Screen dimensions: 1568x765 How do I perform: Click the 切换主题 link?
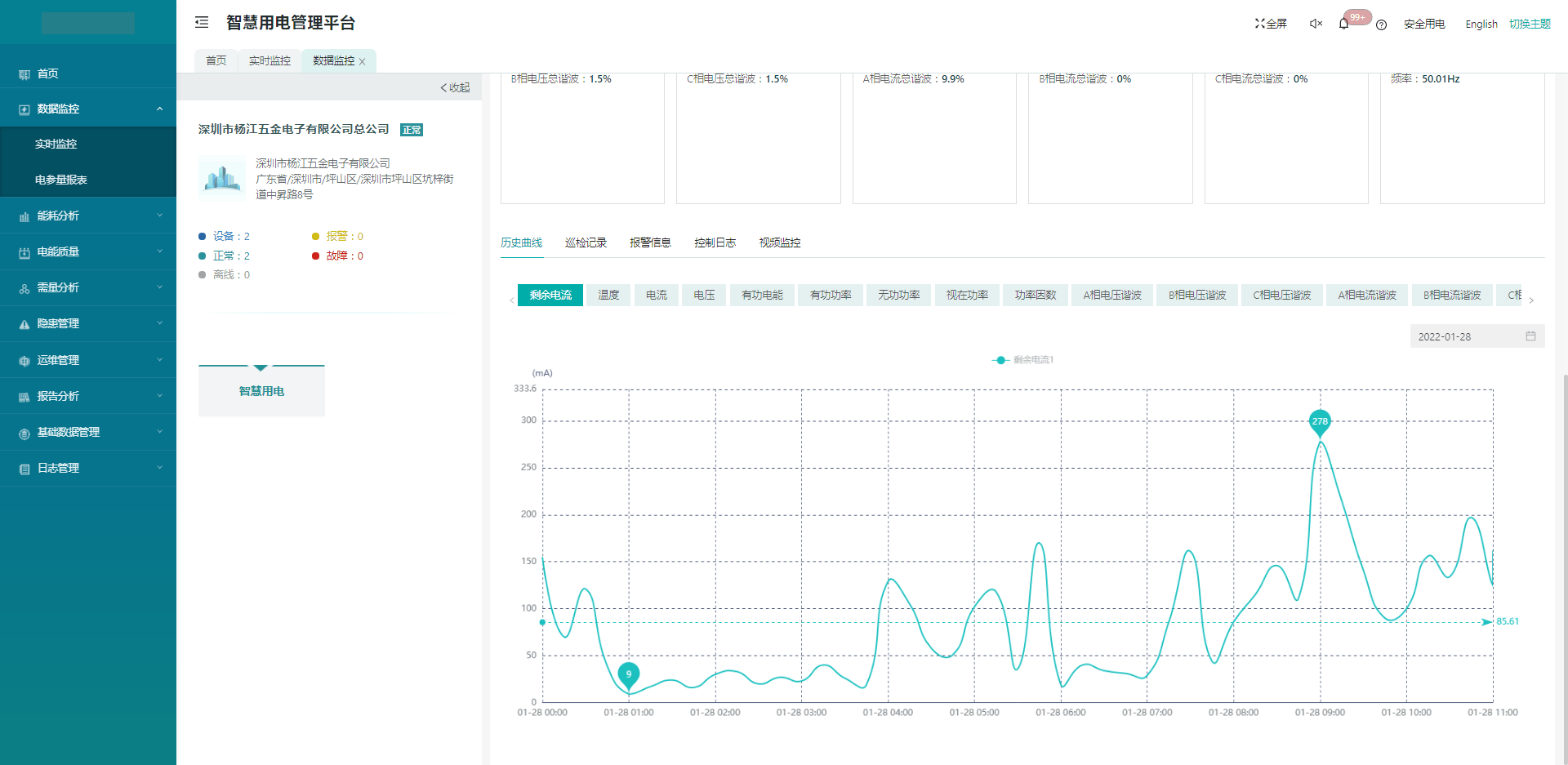click(1530, 24)
